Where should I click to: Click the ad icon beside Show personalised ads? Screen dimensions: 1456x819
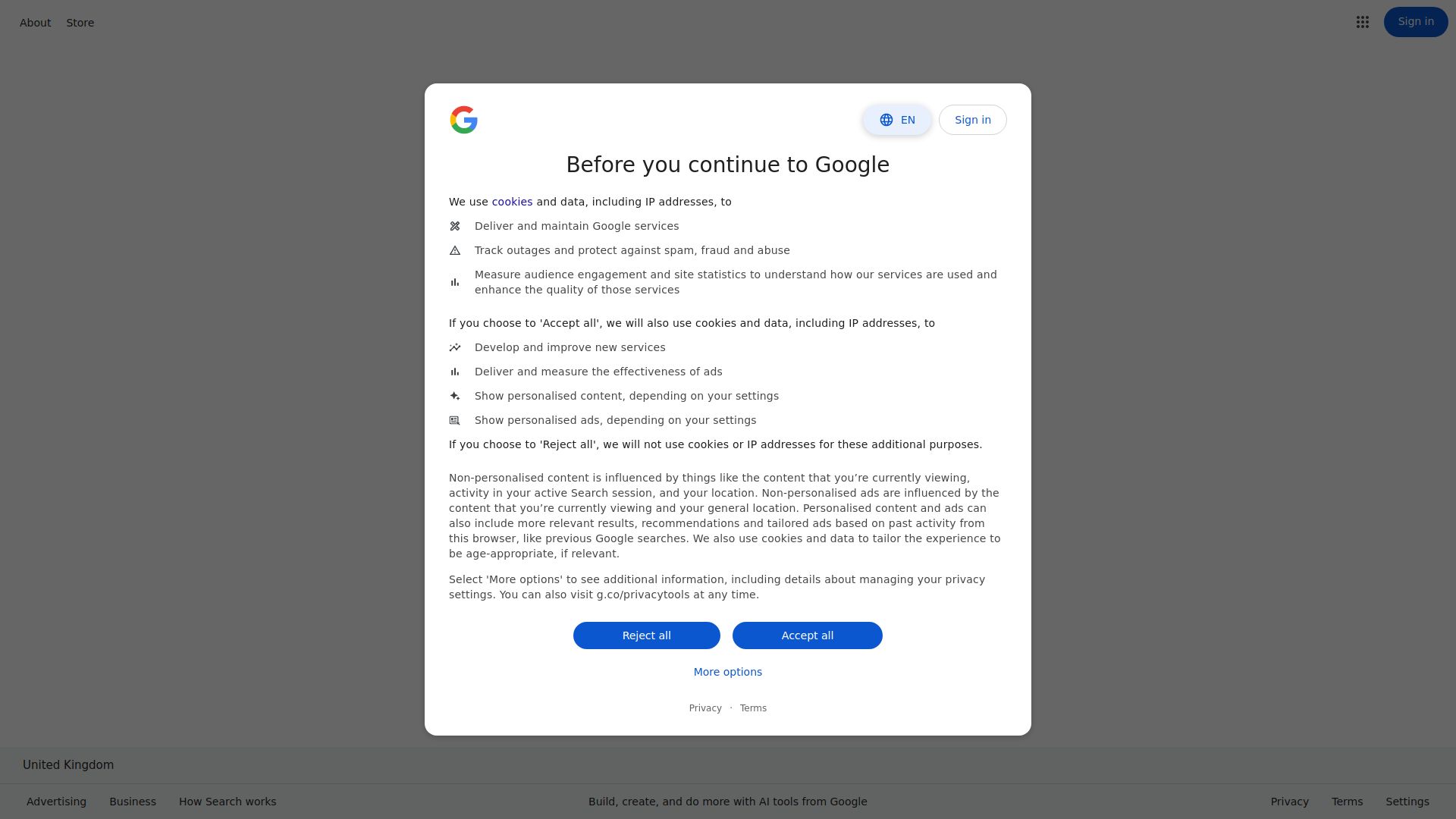click(455, 420)
